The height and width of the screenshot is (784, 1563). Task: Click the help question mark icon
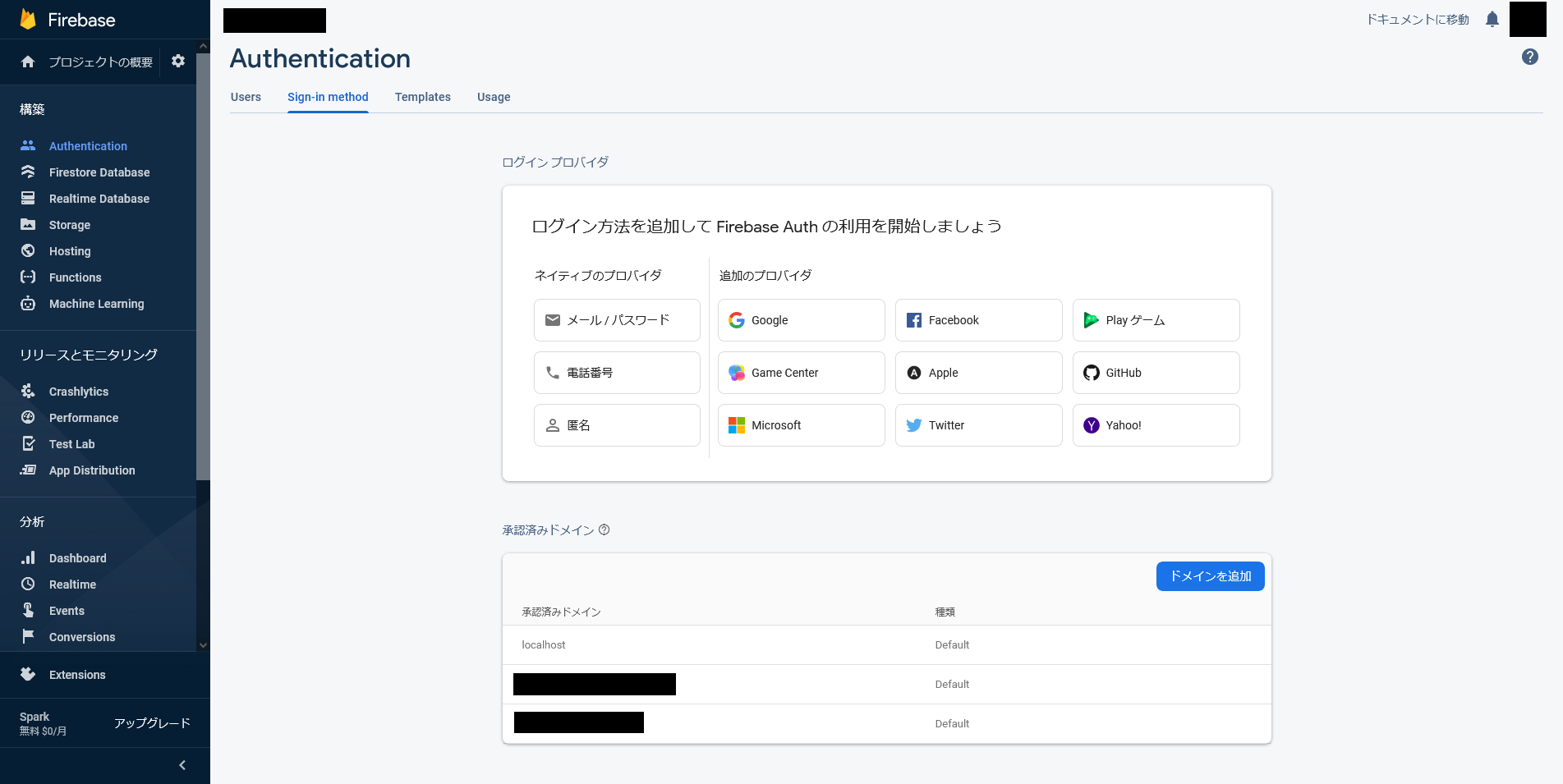tap(1529, 57)
